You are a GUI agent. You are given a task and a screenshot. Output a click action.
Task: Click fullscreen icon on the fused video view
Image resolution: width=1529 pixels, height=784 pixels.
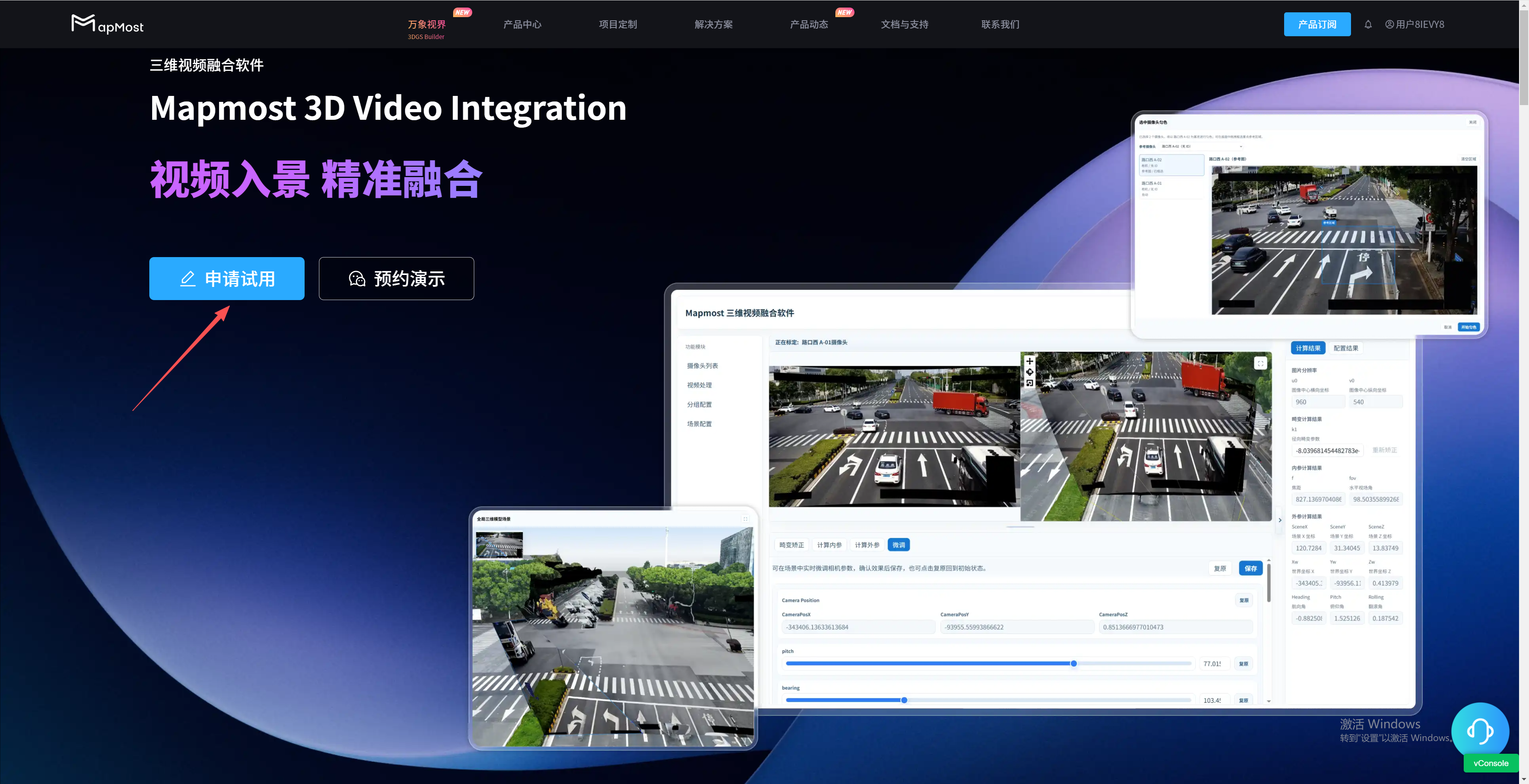pos(1261,363)
